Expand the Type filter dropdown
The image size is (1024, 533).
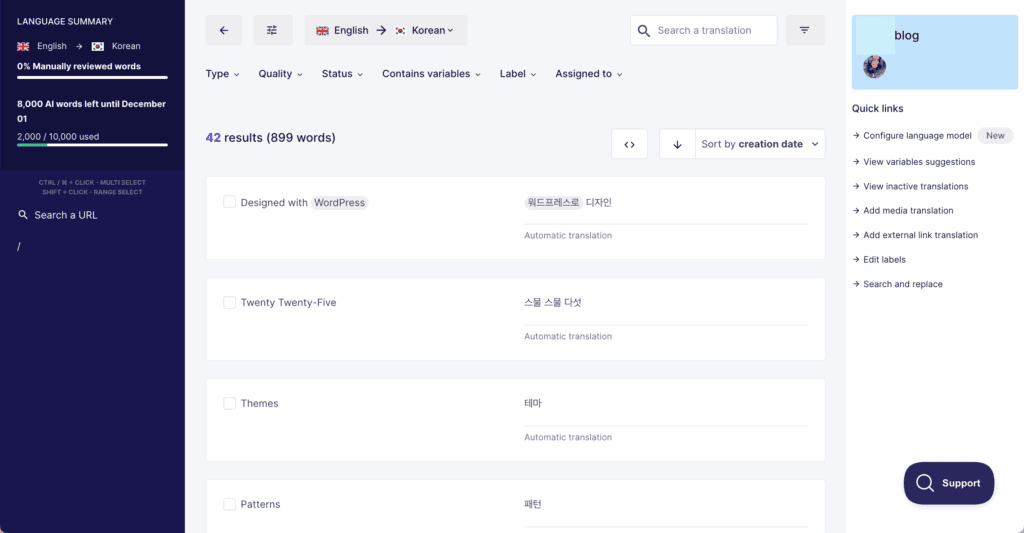[223, 74]
